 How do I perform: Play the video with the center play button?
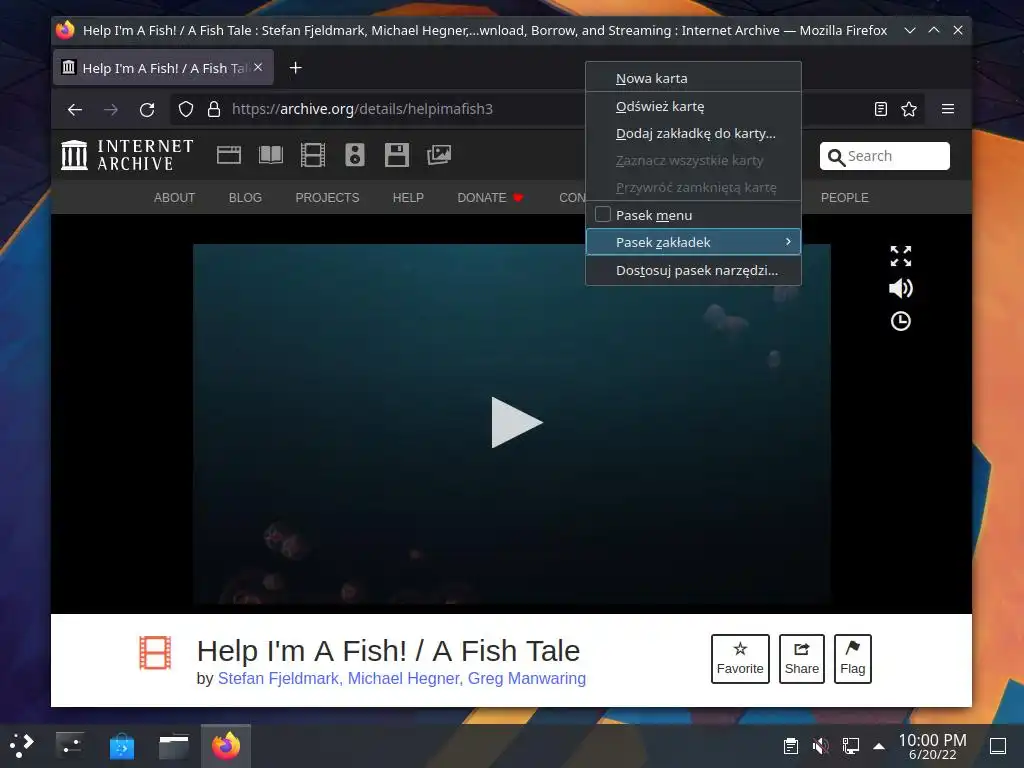click(x=516, y=422)
